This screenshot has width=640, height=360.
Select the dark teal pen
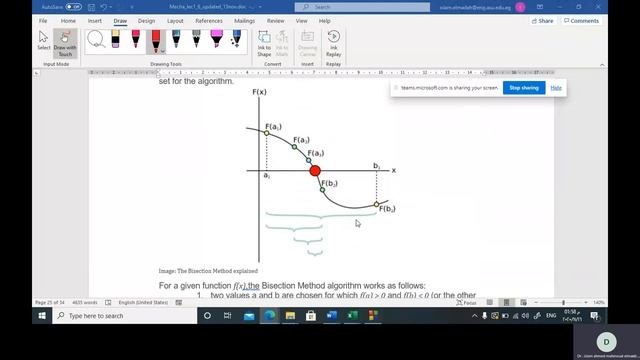tap(176, 39)
